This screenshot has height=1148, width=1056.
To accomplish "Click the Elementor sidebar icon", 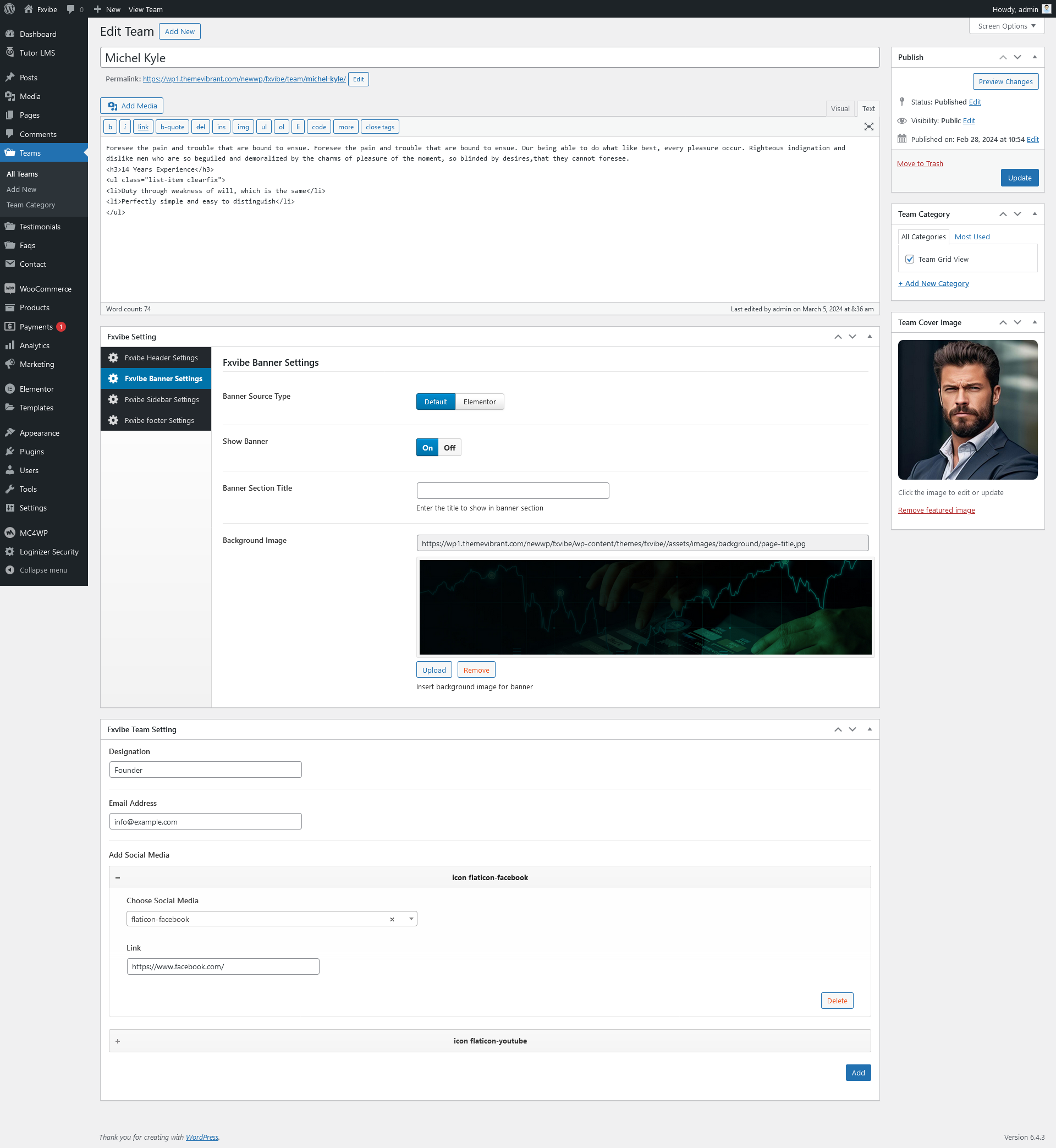I will (10, 389).
